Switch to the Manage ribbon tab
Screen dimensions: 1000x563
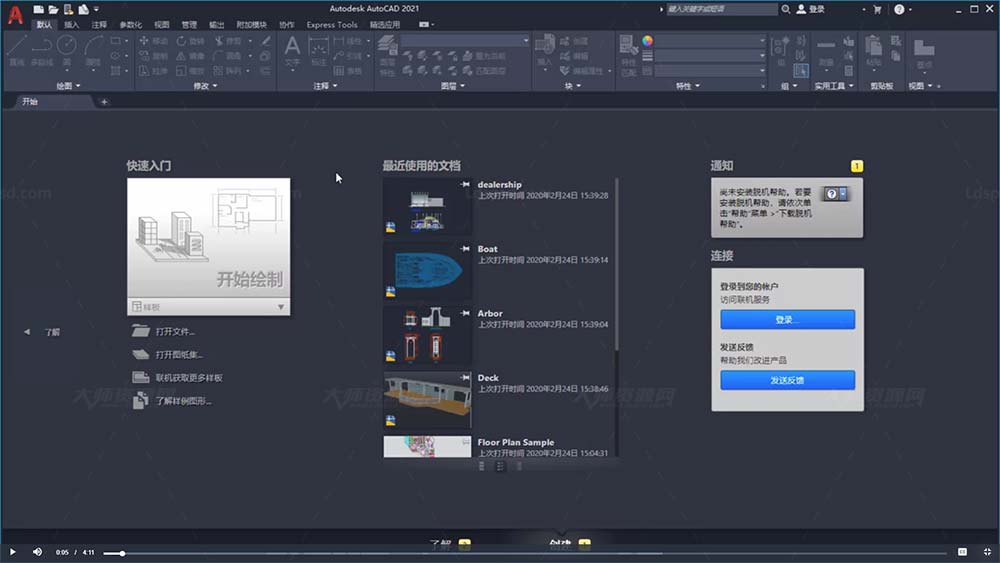click(189, 25)
